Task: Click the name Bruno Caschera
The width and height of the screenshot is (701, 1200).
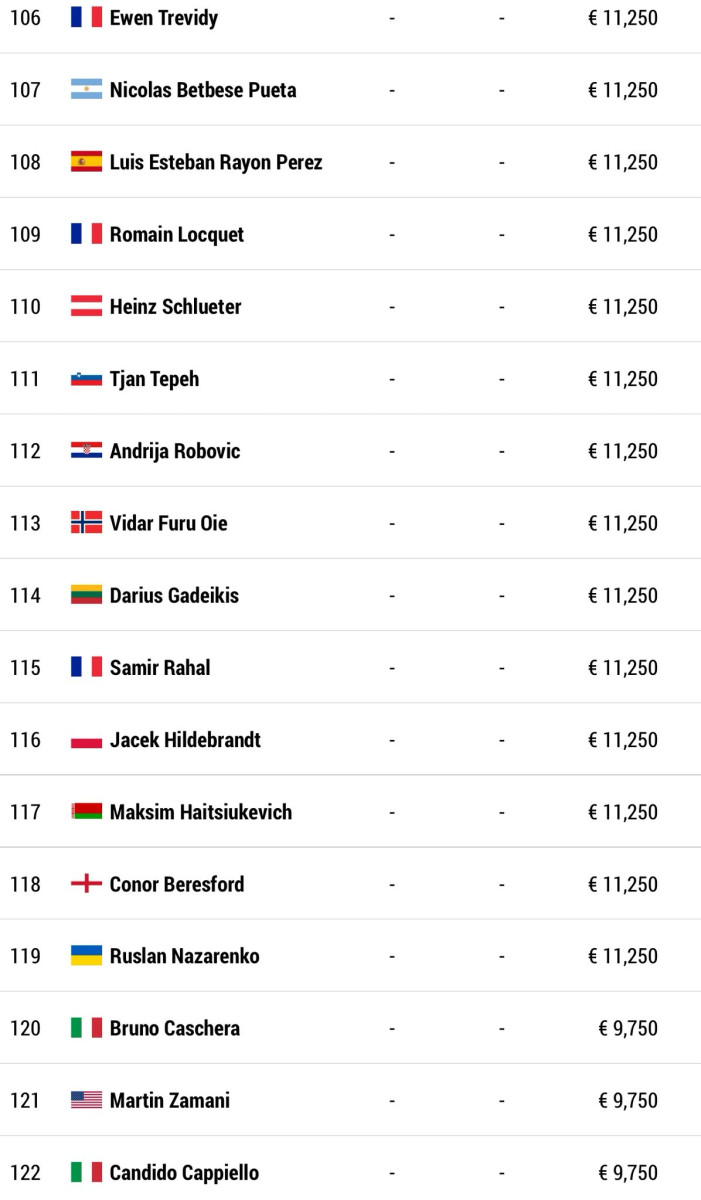Action: pyautogui.click(x=175, y=1028)
